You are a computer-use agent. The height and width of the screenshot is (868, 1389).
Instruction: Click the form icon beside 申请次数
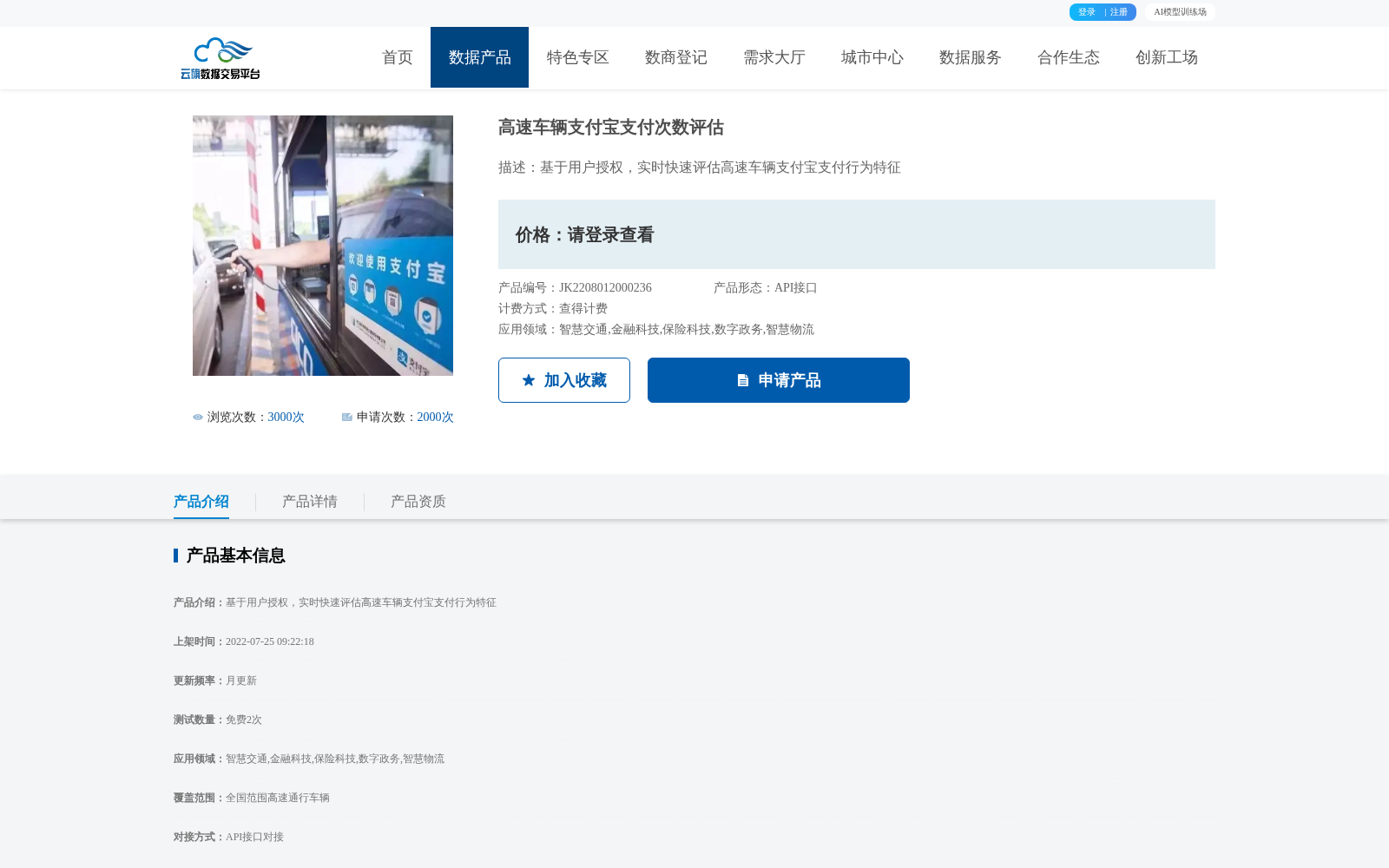pos(347,418)
